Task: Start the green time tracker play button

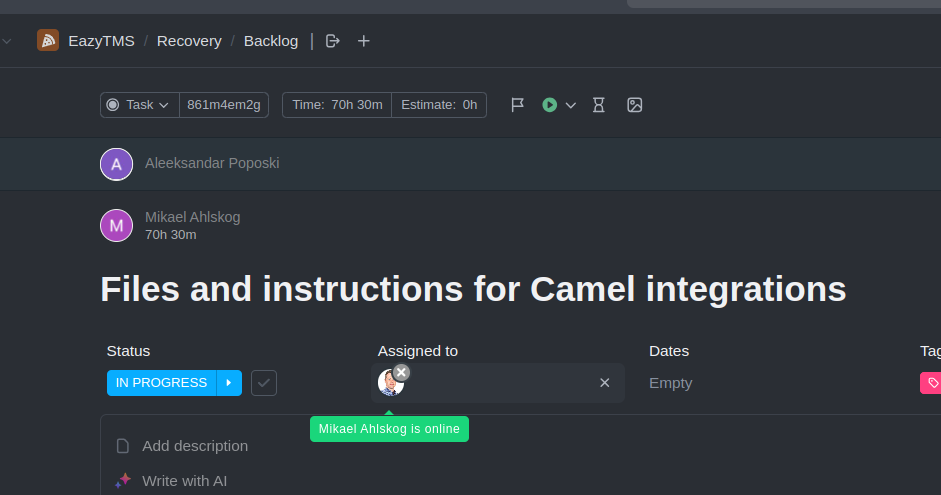Action: (549, 105)
